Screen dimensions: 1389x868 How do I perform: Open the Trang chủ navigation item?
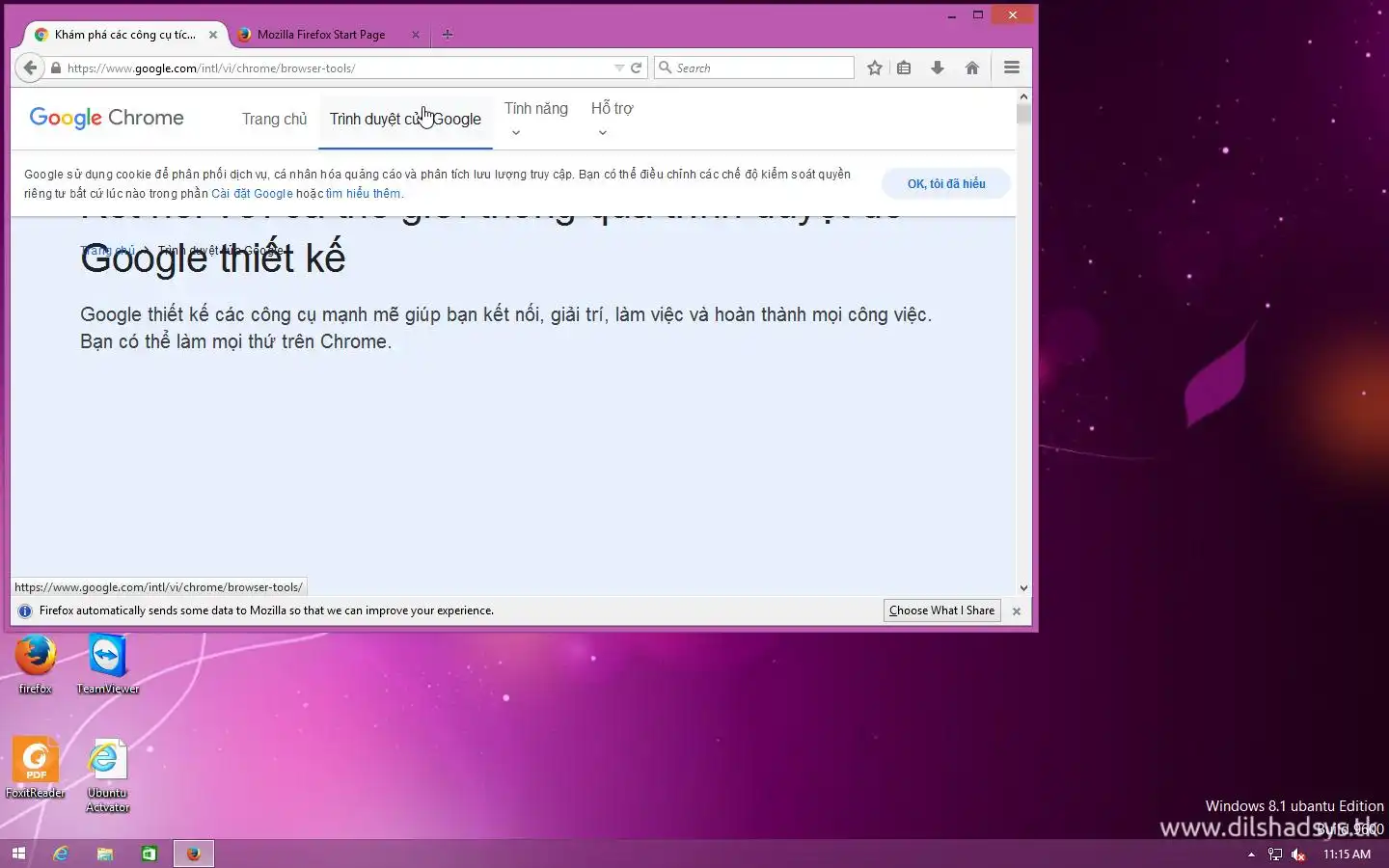pyautogui.click(x=274, y=119)
